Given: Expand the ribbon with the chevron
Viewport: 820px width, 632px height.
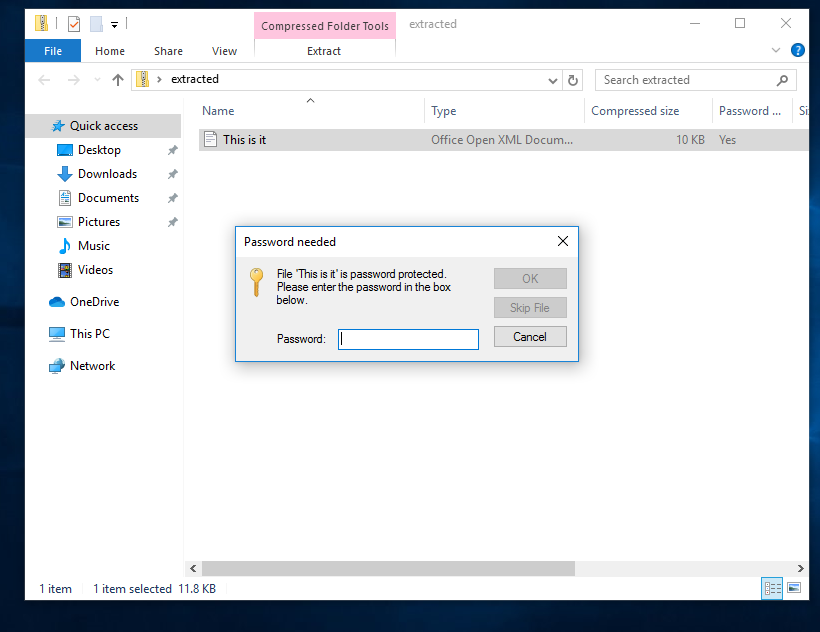Looking at the screenshot, I should (777, 50).
